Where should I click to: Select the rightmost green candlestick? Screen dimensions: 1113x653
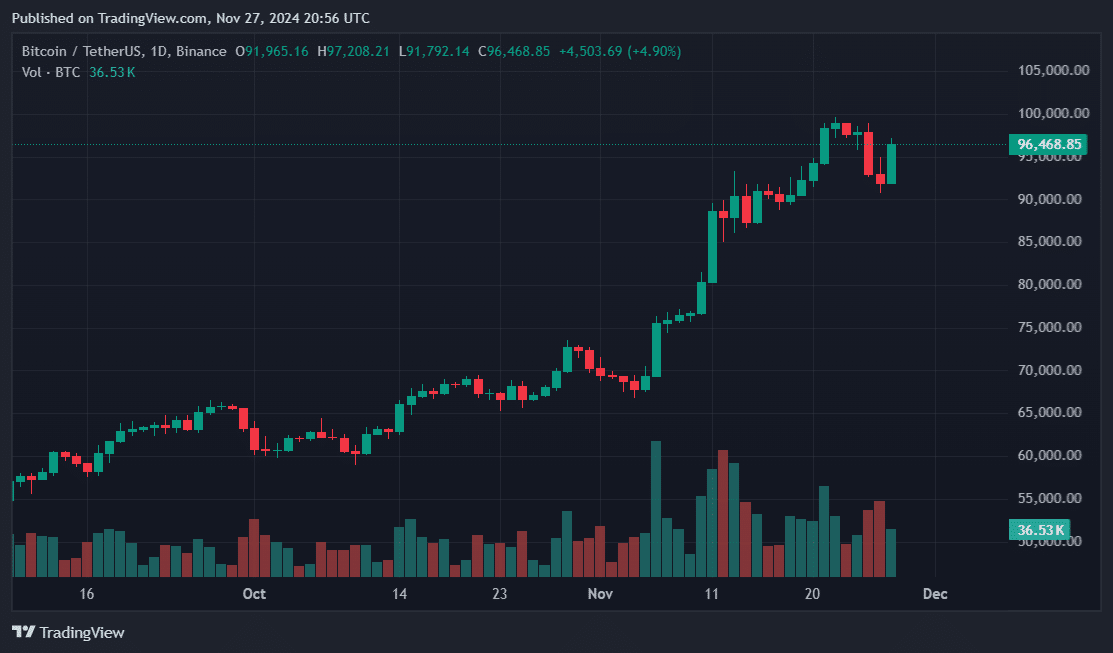(891, 163)
